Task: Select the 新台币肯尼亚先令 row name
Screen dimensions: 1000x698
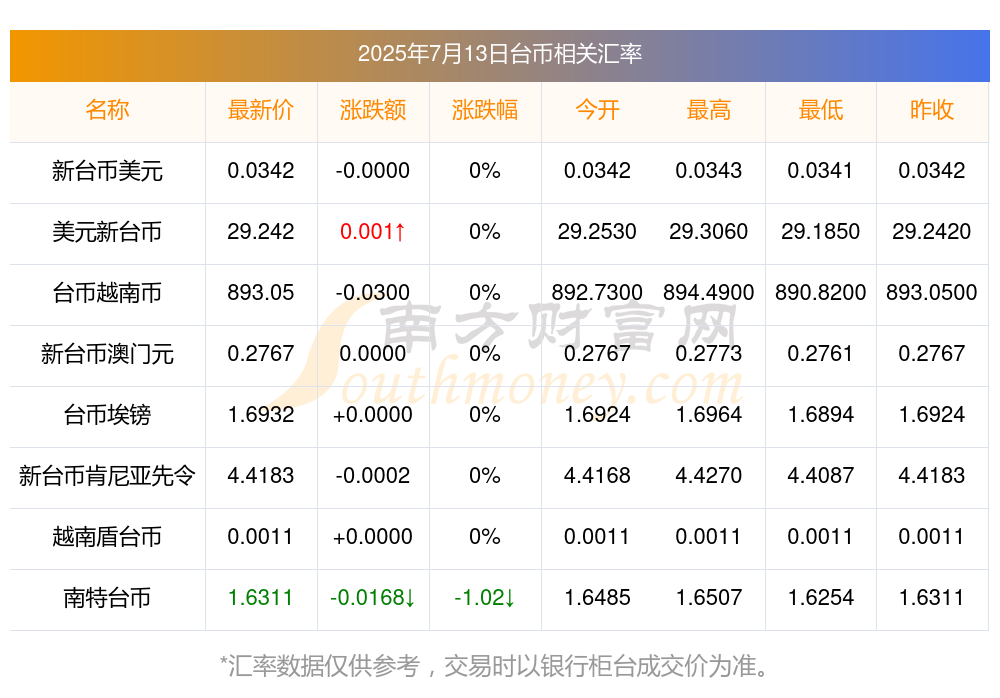Action: point(107,475)
